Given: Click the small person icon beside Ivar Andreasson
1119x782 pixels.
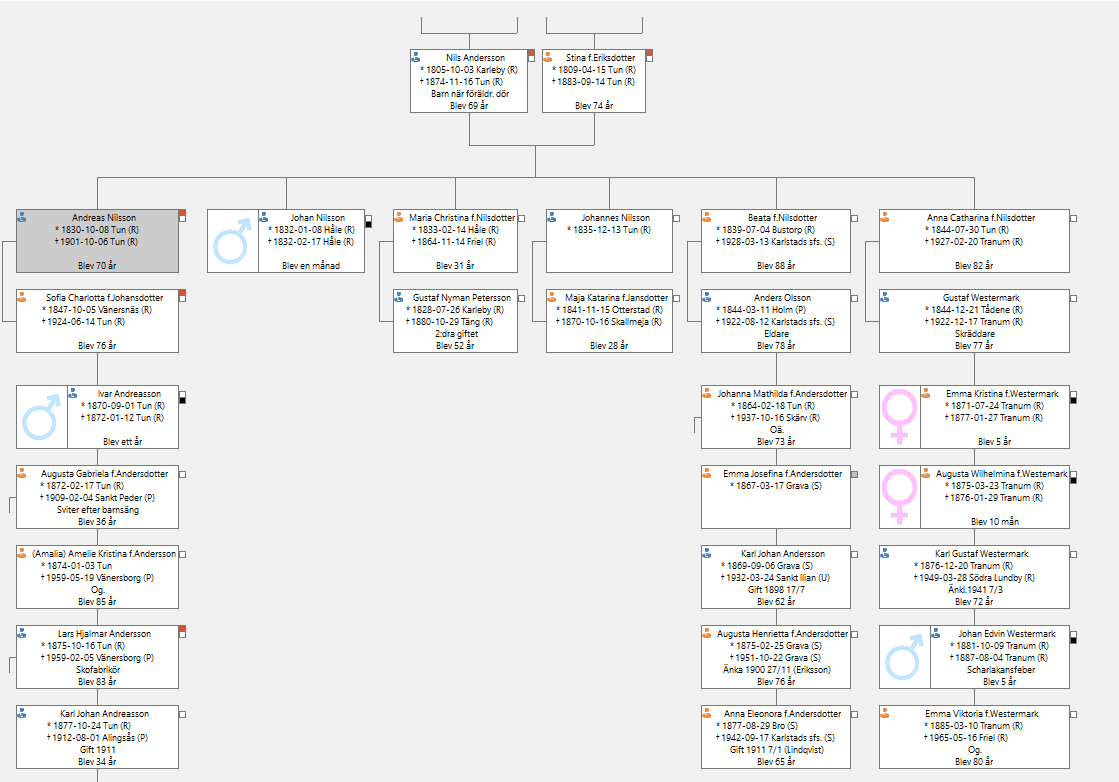Looking at the screenshot, I should pyautogui.click(x=73, y=392).
